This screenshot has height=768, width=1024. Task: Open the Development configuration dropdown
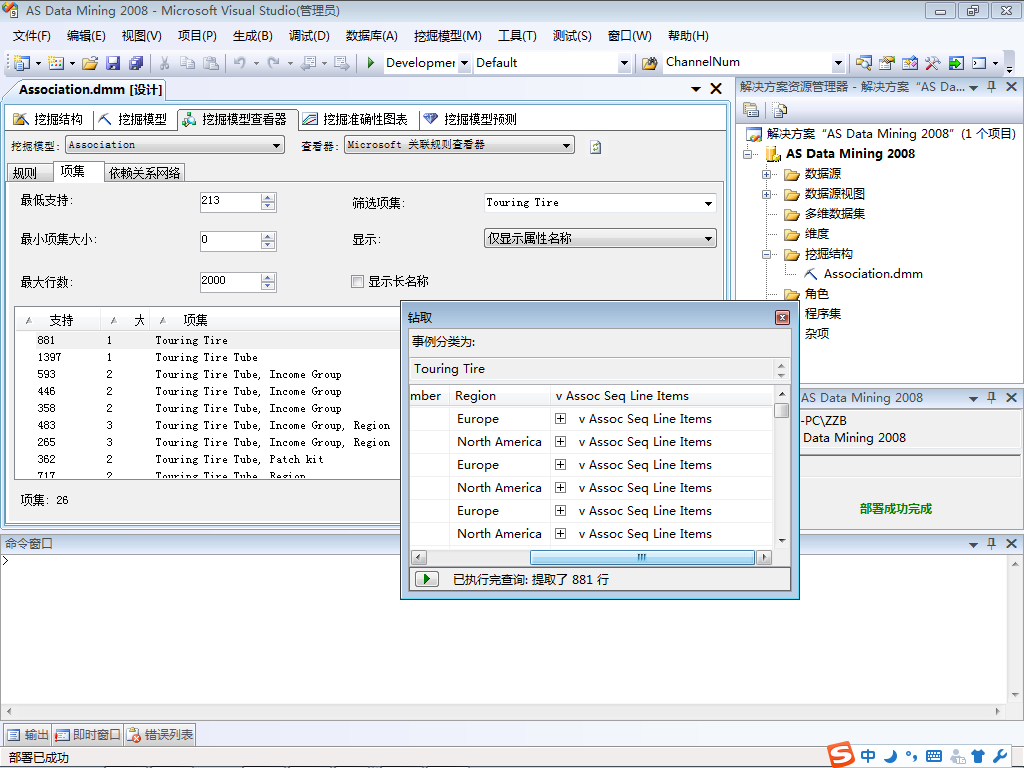pos(464,63)
